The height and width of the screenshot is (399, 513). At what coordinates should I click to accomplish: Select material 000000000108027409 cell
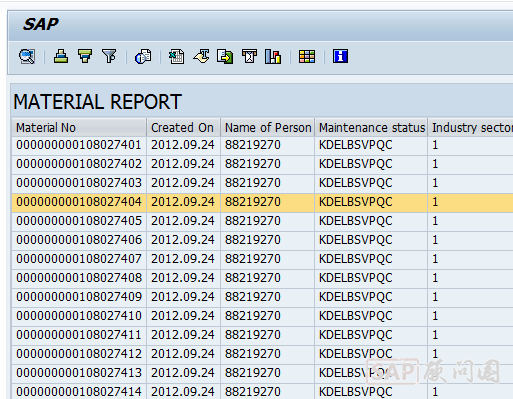point(79,297)
